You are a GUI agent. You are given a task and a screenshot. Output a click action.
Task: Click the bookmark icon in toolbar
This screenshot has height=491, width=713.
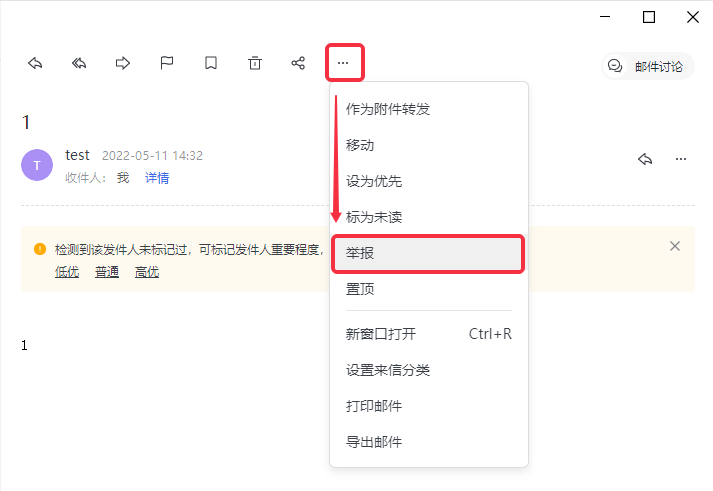(x=211, y=63)
